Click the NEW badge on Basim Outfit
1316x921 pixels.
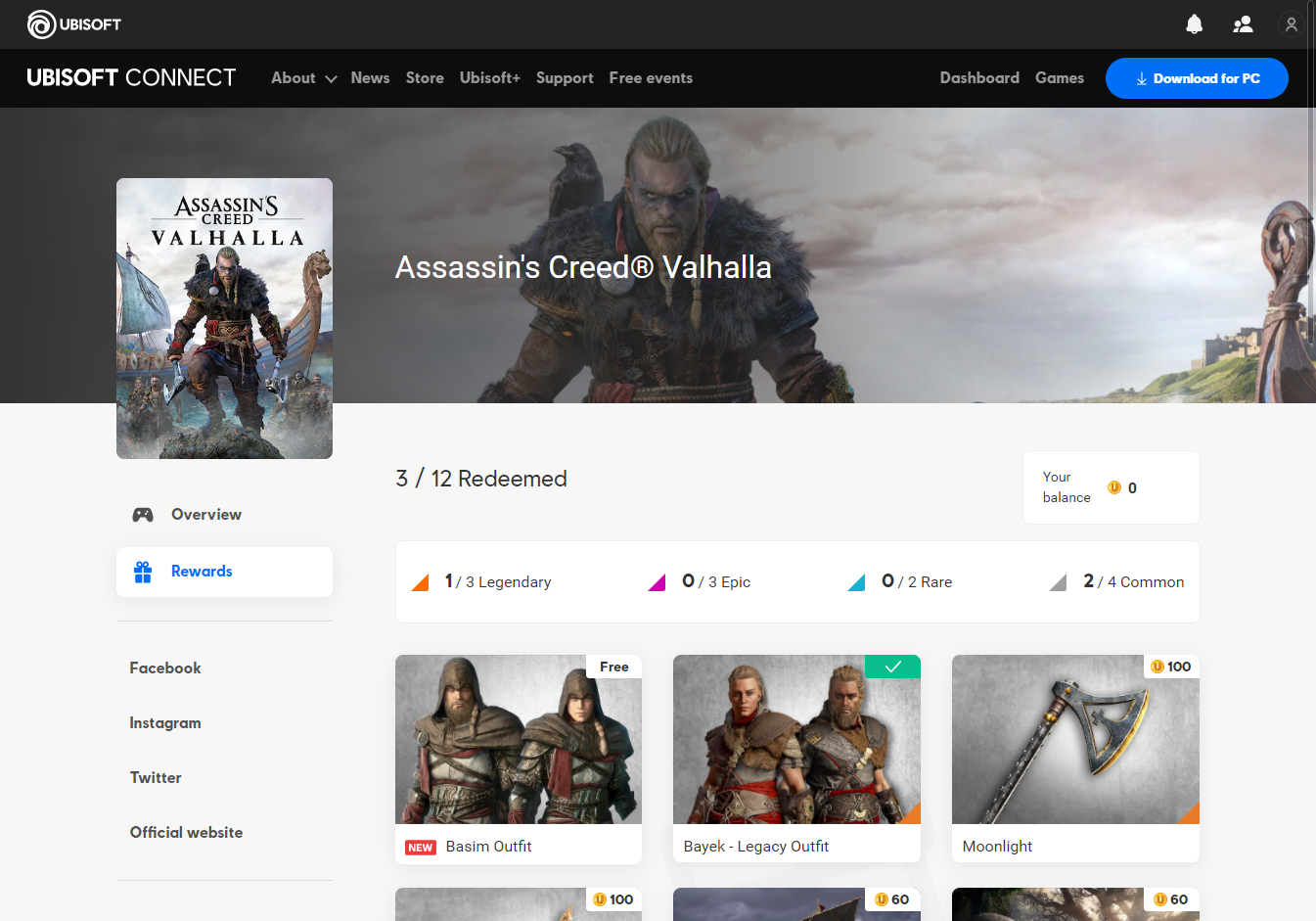click(421, 848)
